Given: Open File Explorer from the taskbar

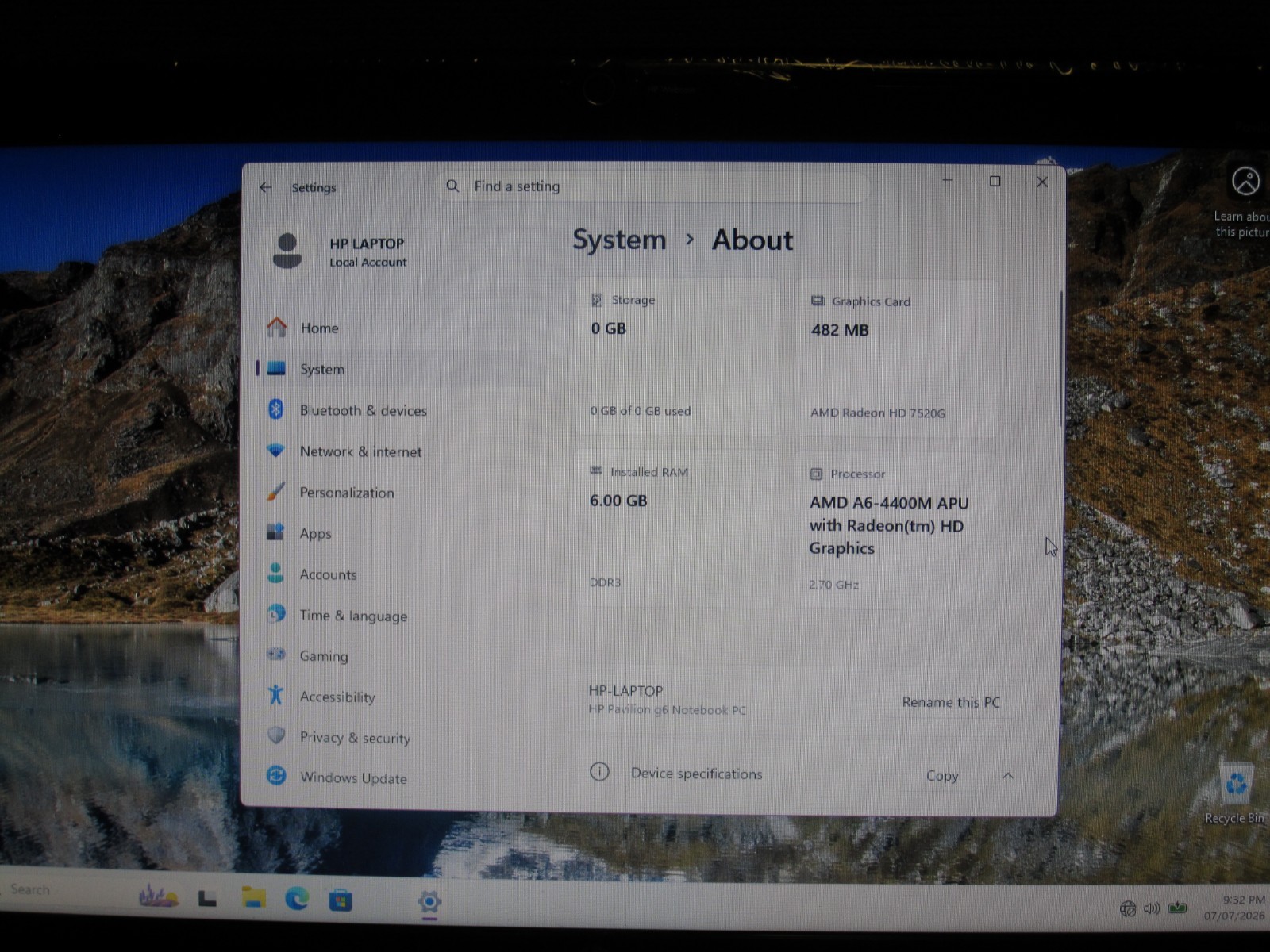Looking at the screenshot, I should pos(253,897).
